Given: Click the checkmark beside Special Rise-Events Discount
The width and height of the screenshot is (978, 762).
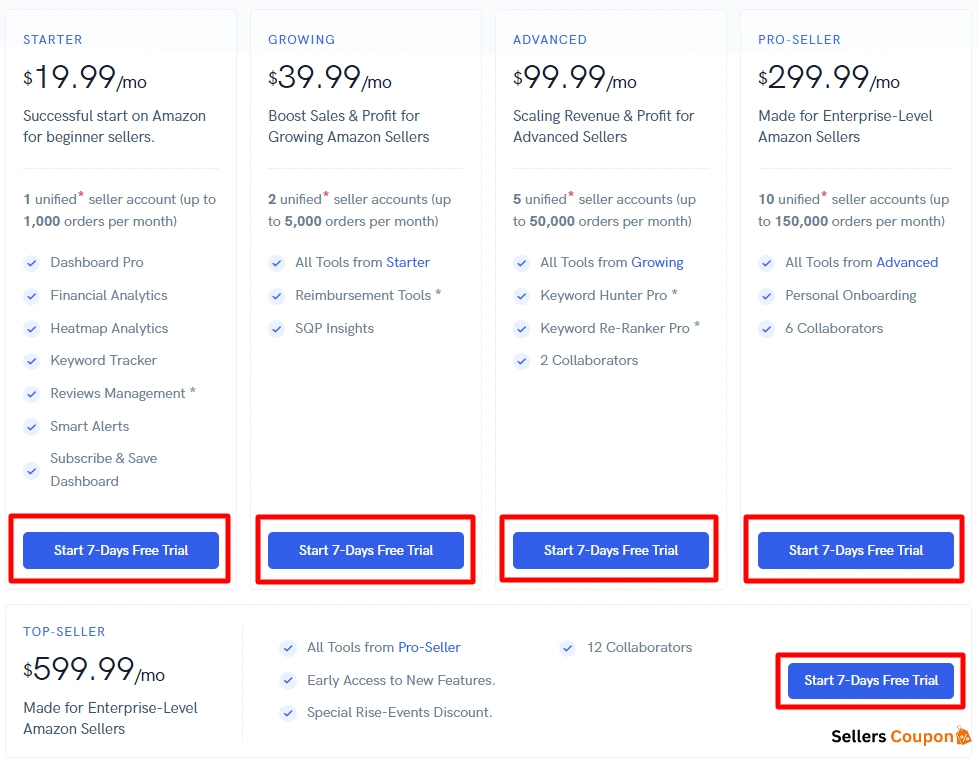Looking at the screenshot, I should point(288,713).
